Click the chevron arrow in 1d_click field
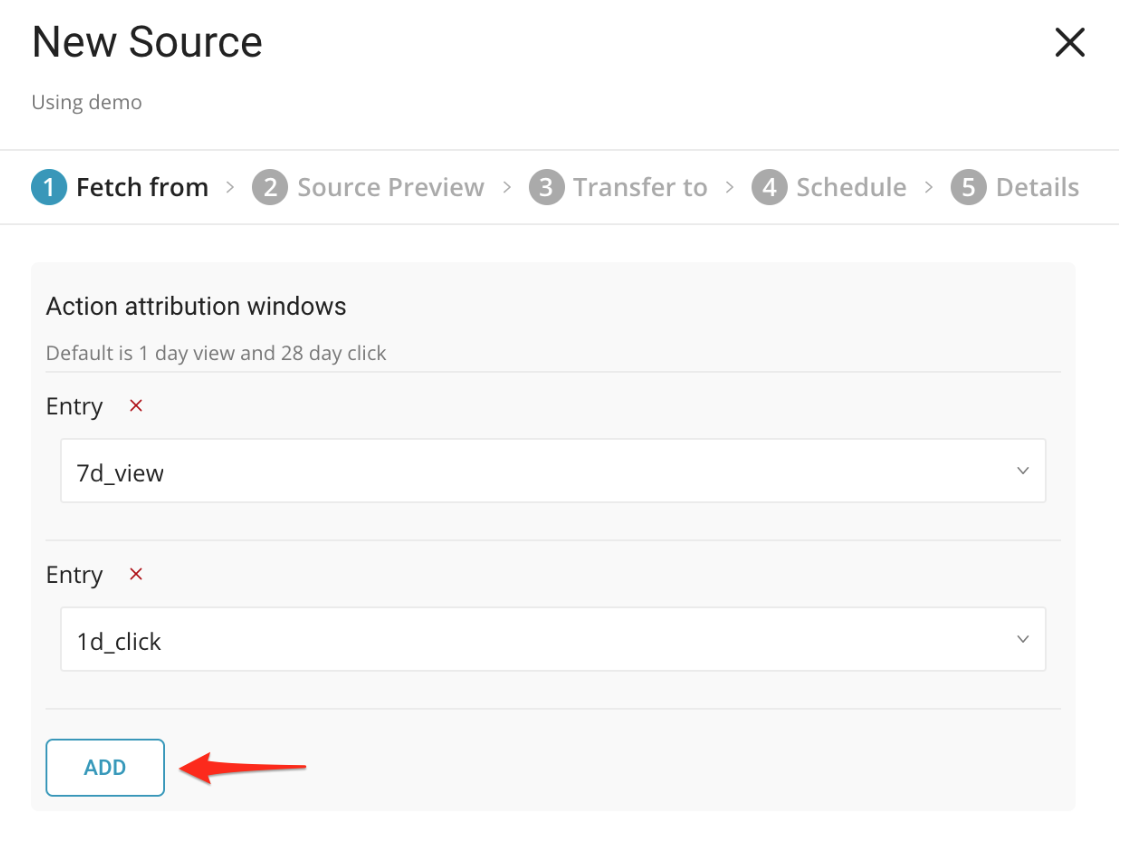This screenshot has height=854, width=1124. pyautogui.click(x=1022, y=640)
